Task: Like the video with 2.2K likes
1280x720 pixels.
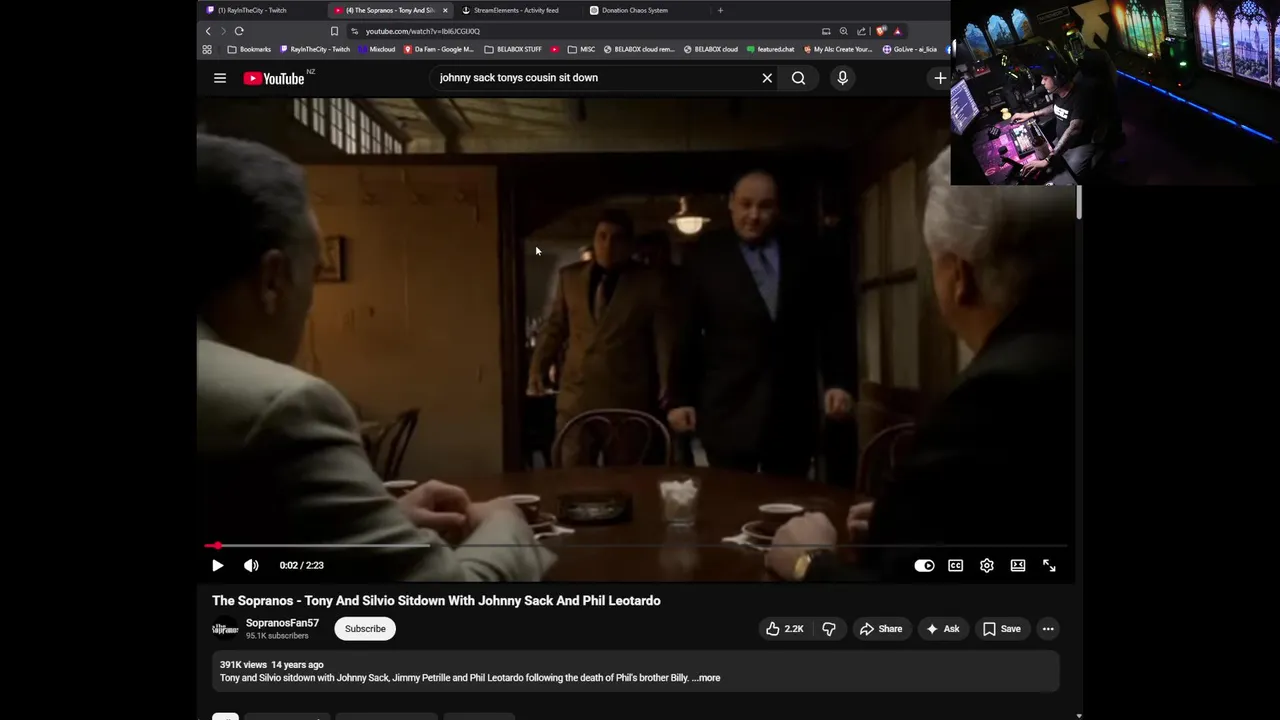Action: click(x=785, y=629)
